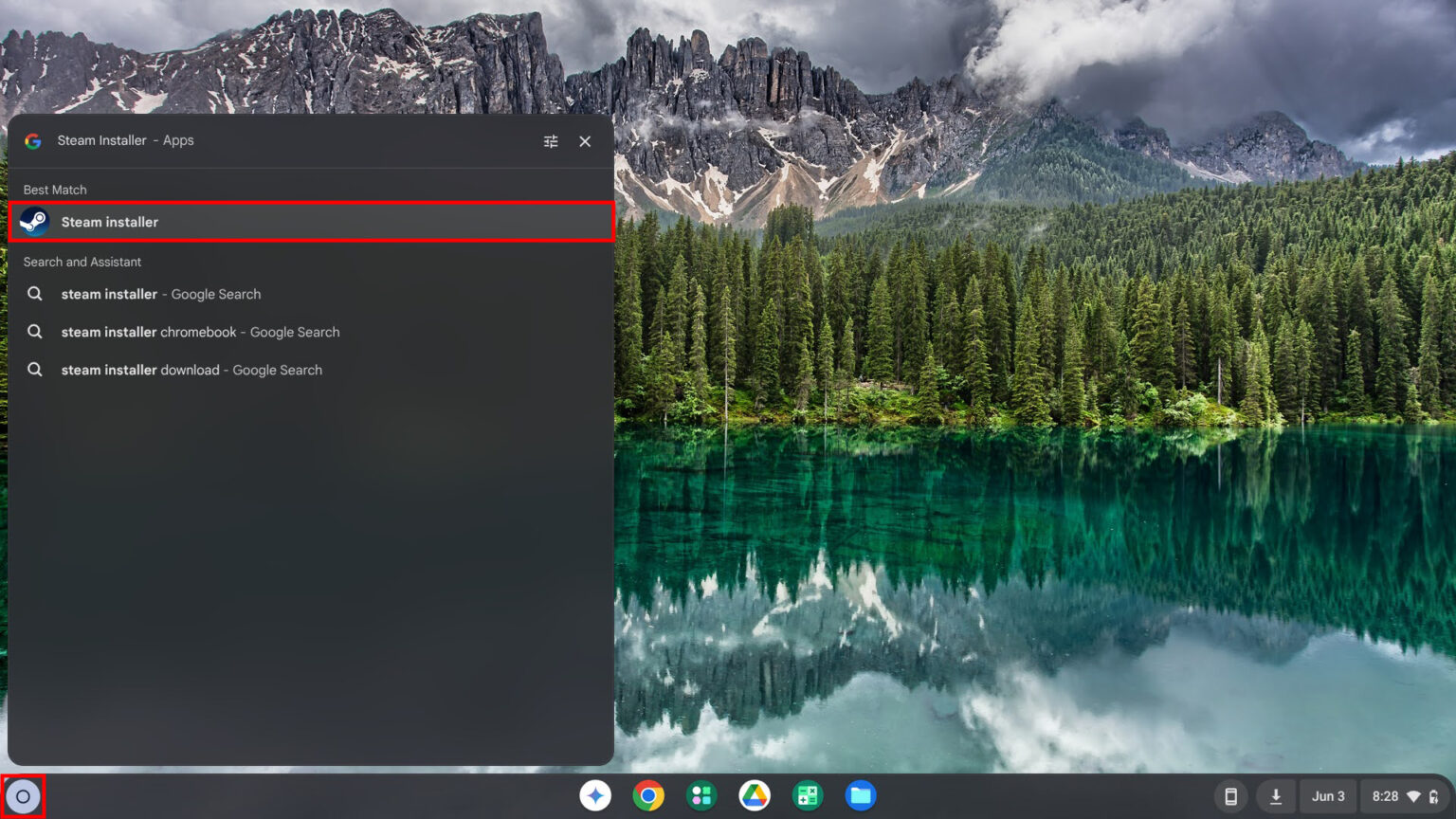Open the green four-dot app on the shelf
The width and height of the screenshot is (1456, 819).
701,795
